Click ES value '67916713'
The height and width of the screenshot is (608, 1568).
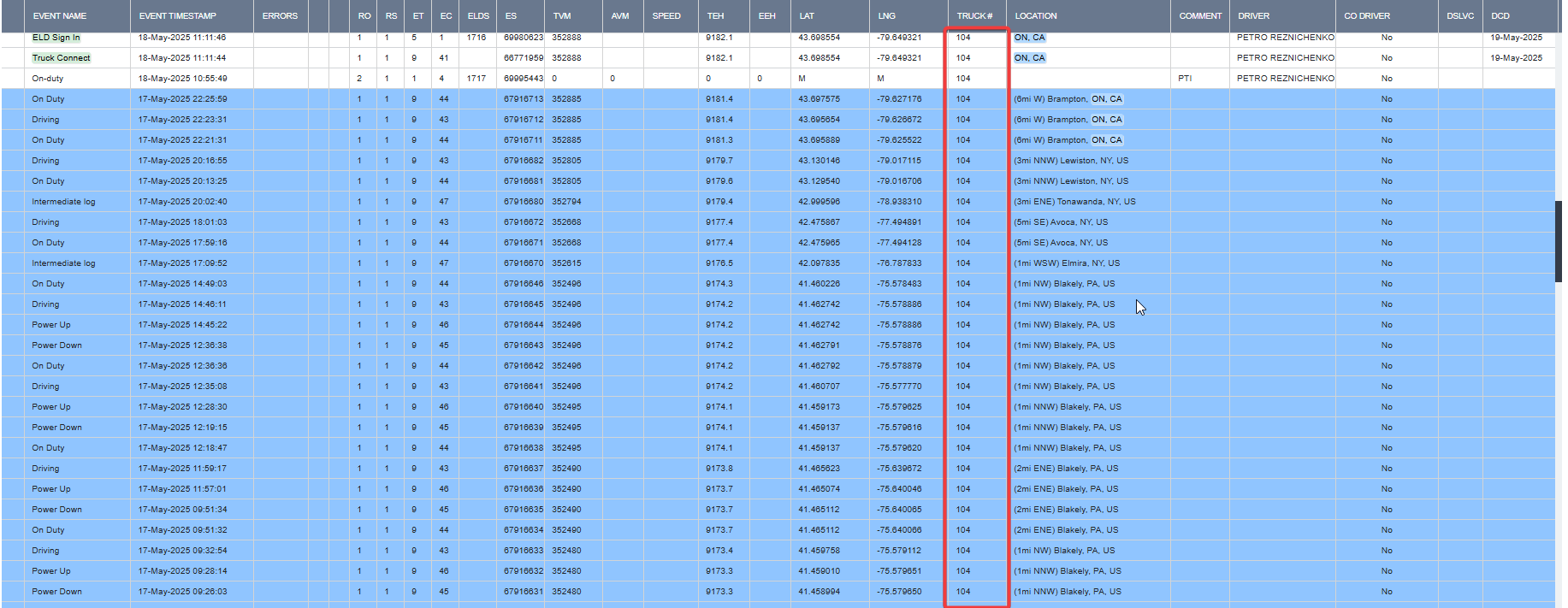(524, 99)
